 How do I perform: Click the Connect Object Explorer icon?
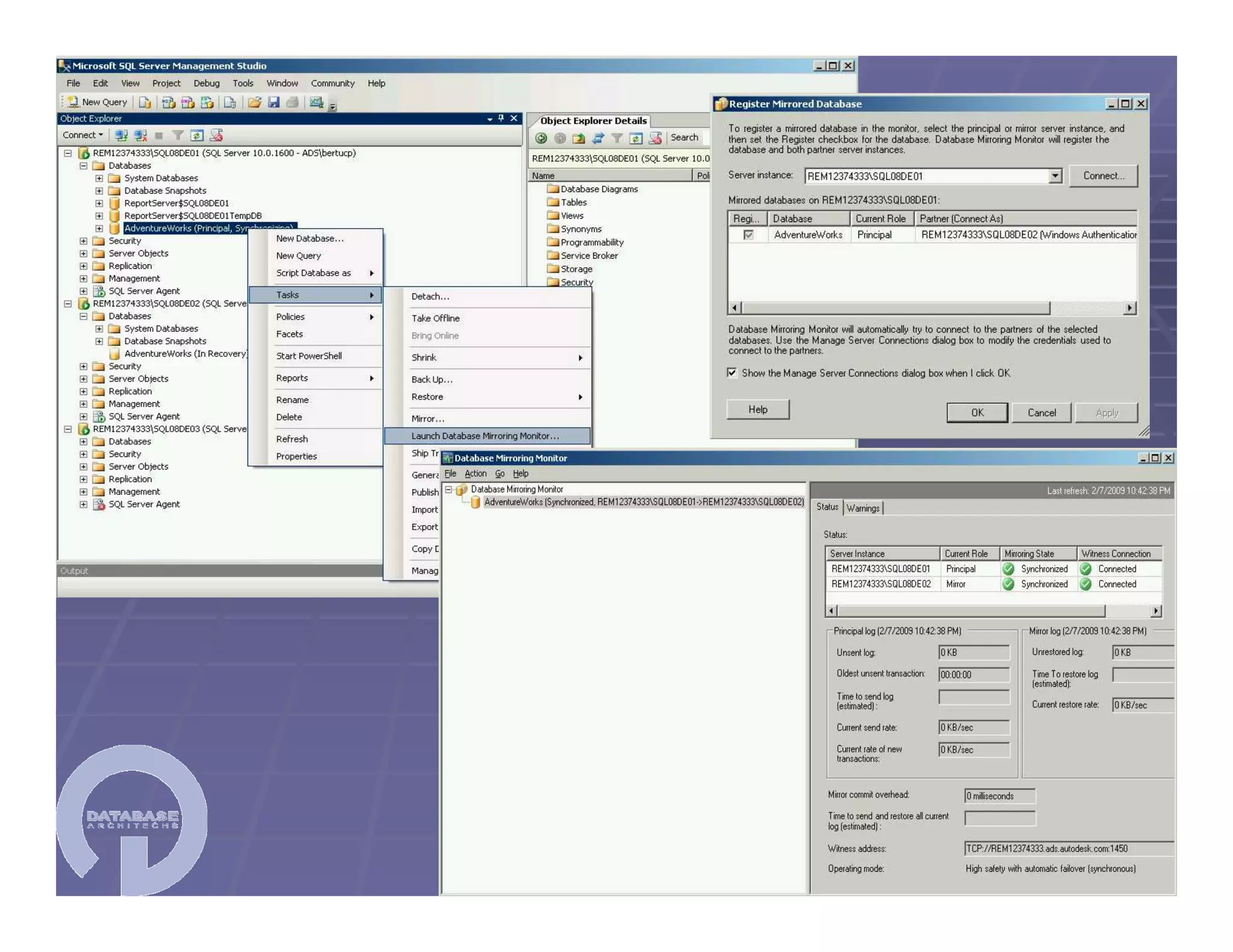click(x=121, y=135)
